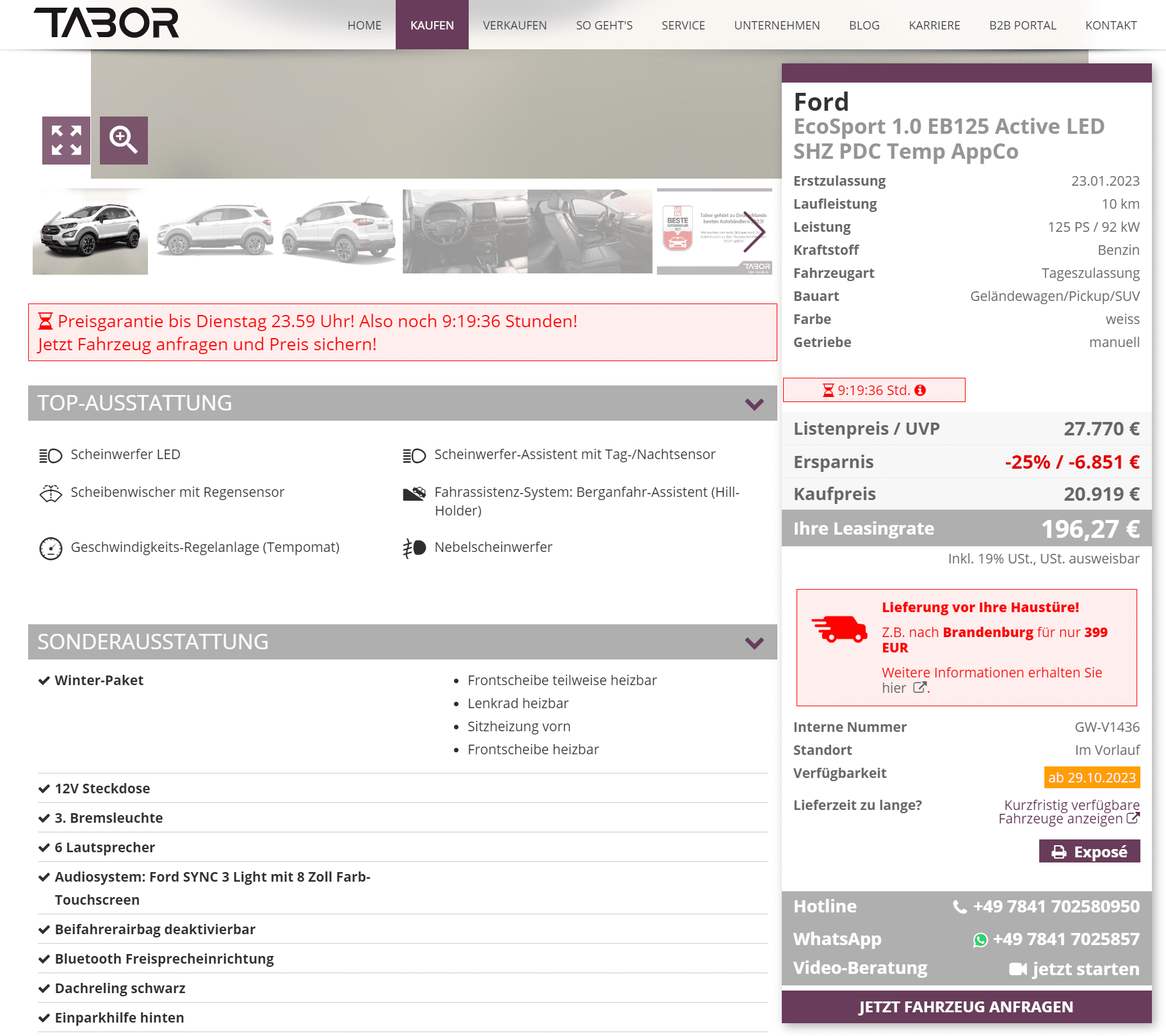Image resolution: width=1166 pixels, height=1036 pixels.
Task: Start video consultation via 'jetzt starten'
Action: (x=1085, y=969)
